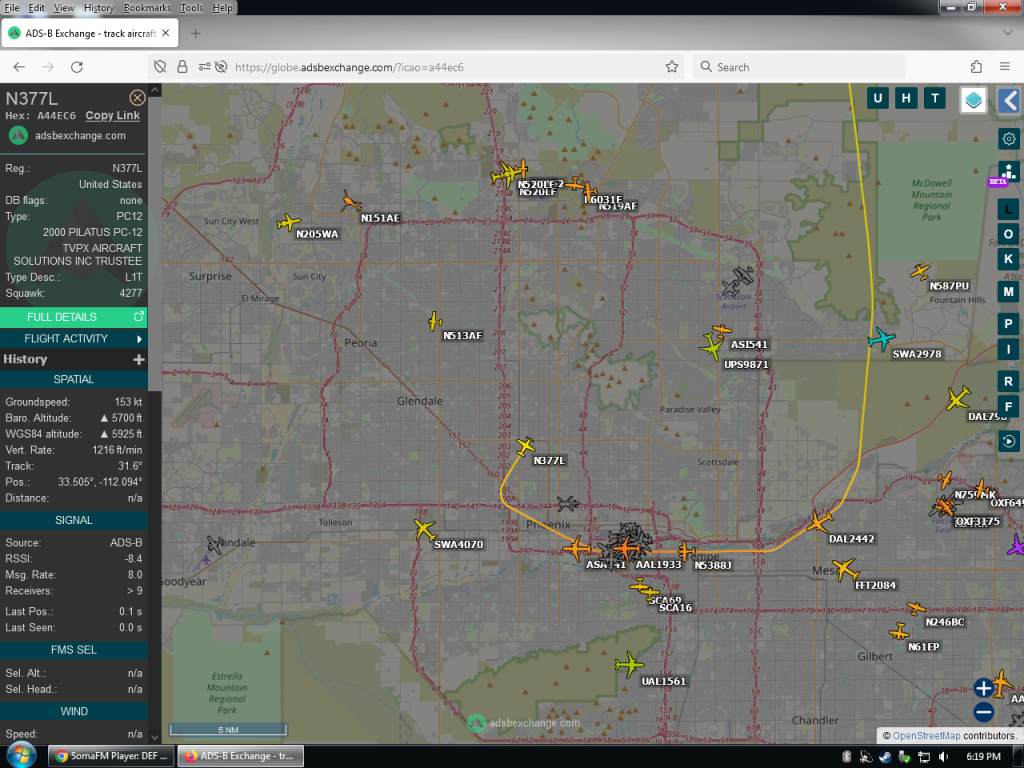Select the N246BC aircraft icon
This screenshot has height=768, width=1024.
point(916,608)
